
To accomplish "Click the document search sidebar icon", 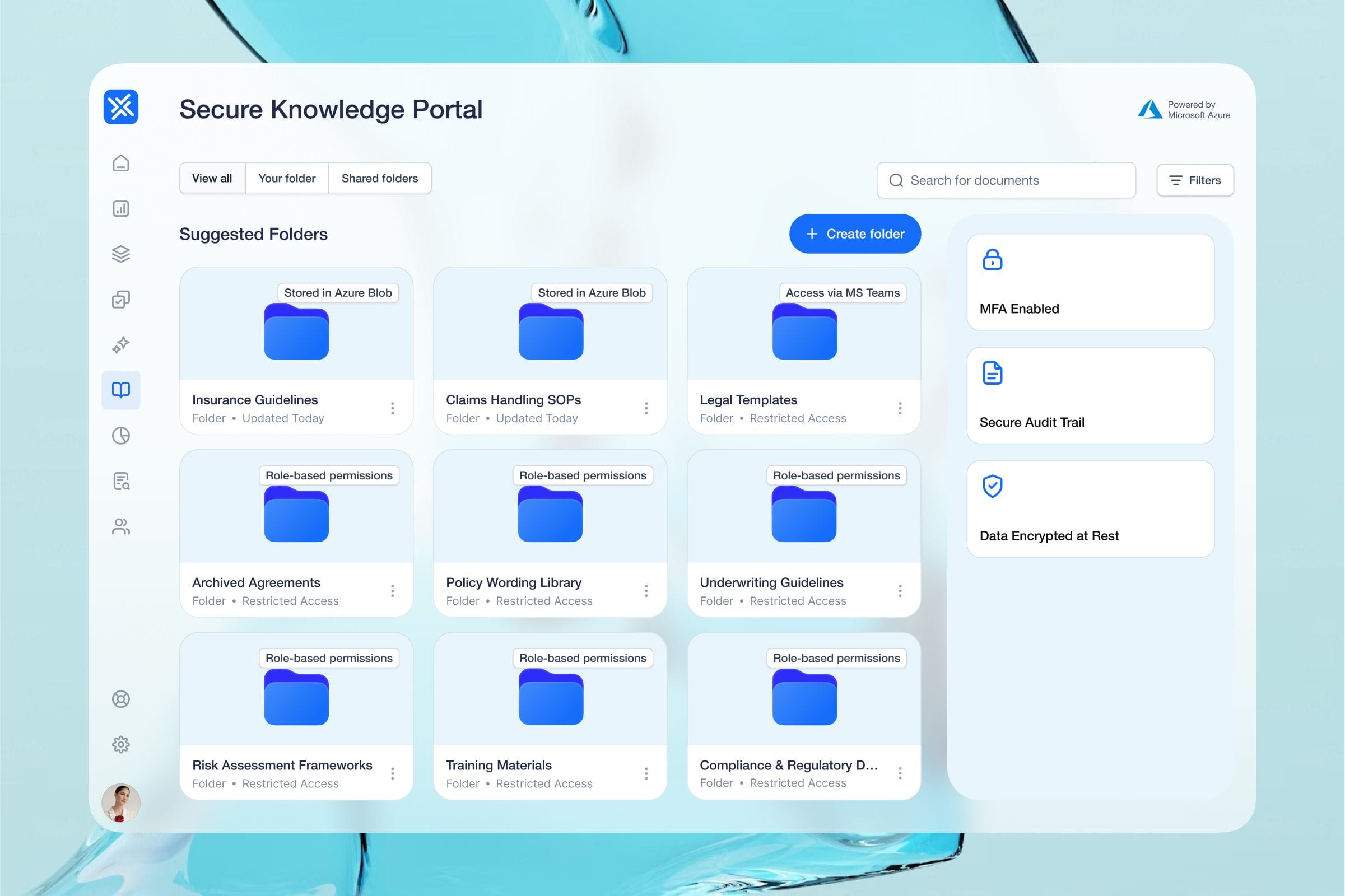I will [x=120, y=481].
